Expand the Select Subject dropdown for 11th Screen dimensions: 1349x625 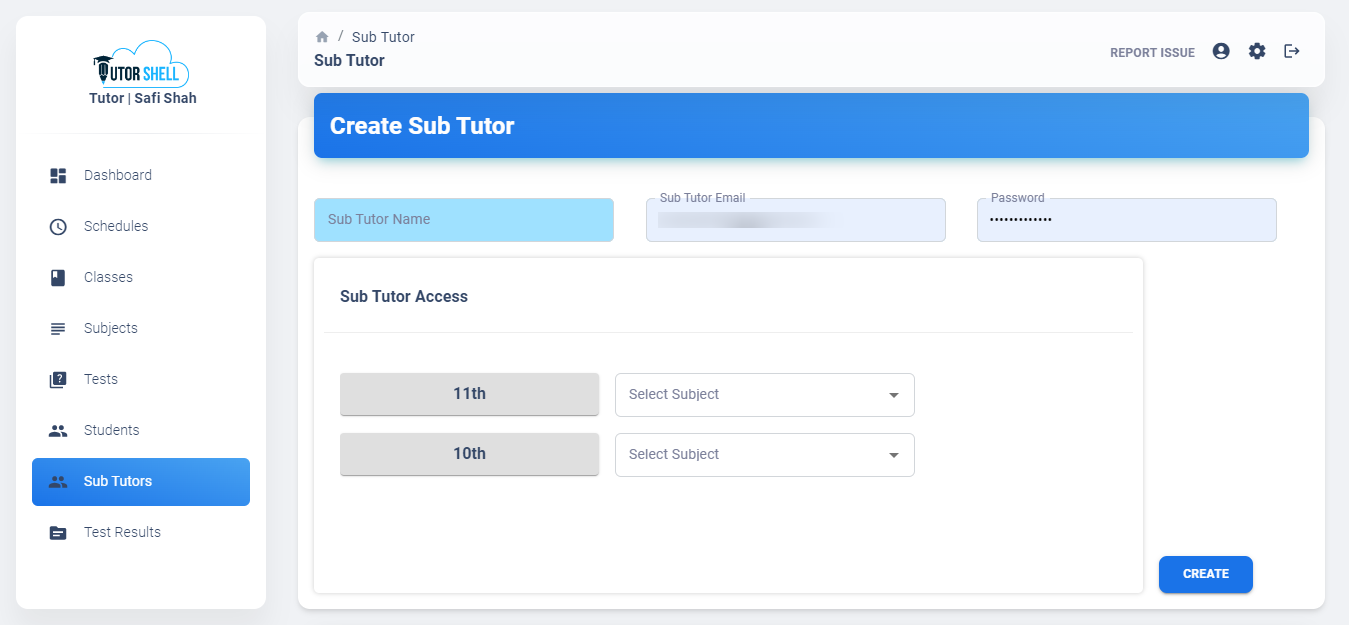pos(765,395)
